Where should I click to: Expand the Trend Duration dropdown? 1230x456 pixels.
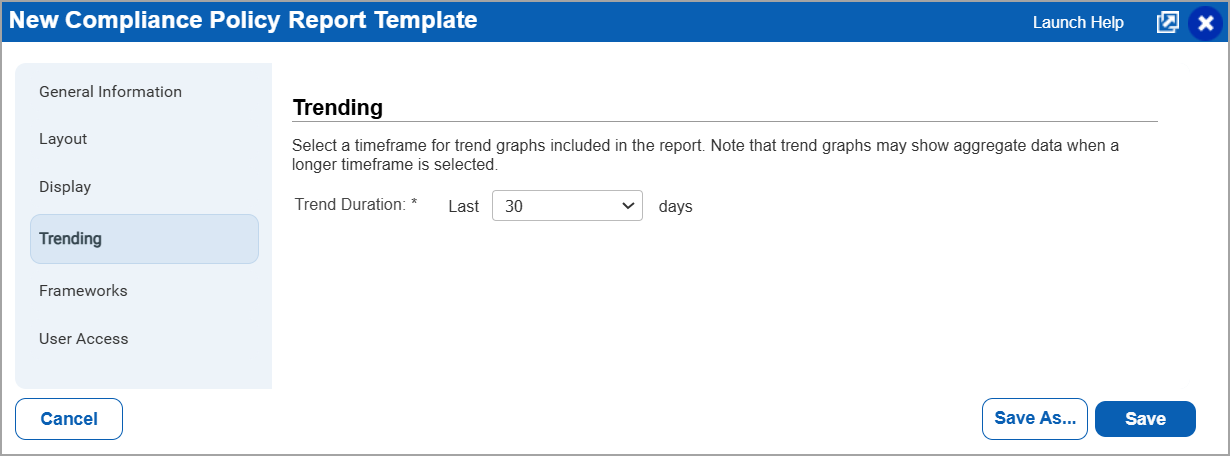[567, 206]
